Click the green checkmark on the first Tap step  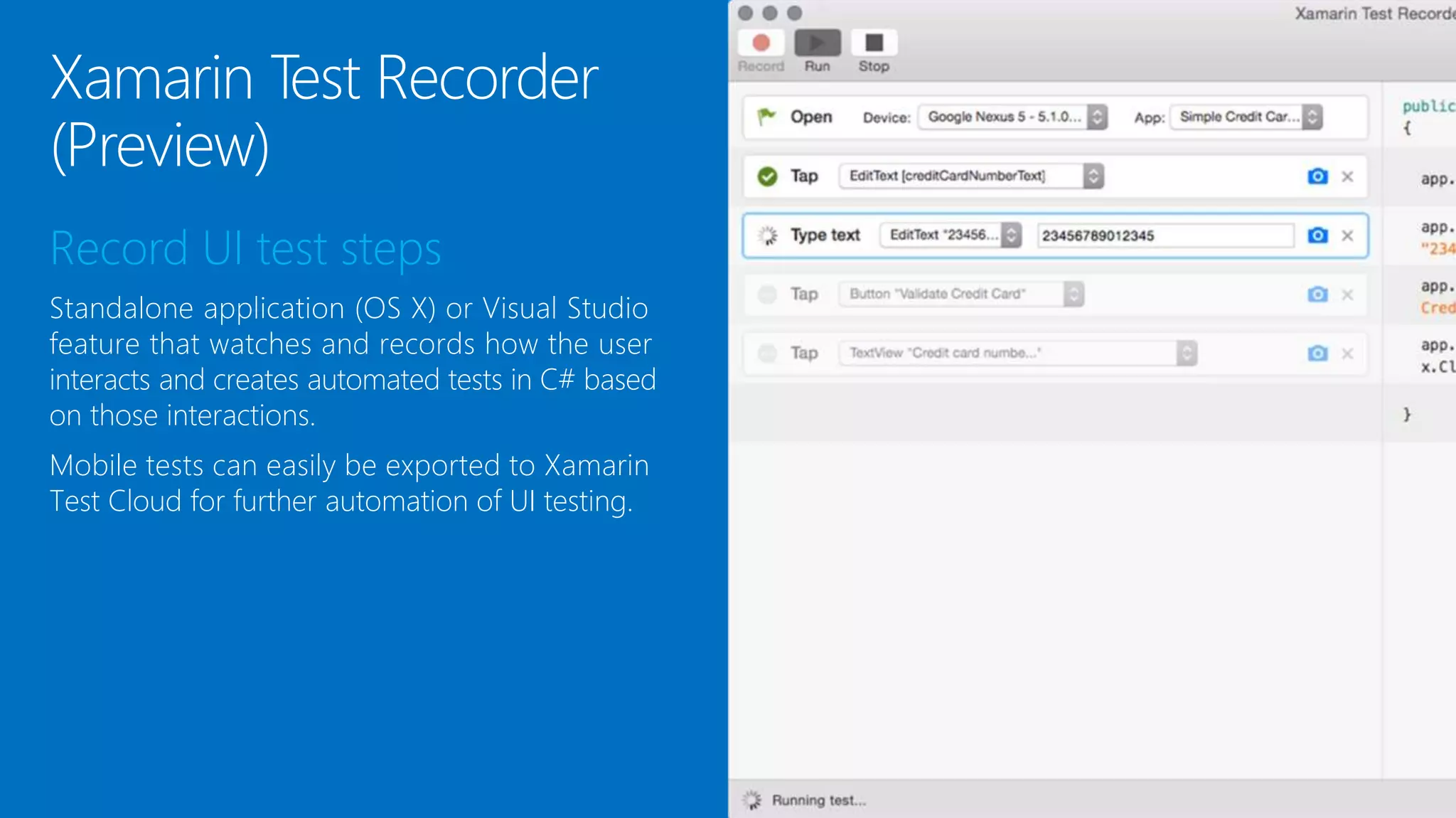click(767, 176)
